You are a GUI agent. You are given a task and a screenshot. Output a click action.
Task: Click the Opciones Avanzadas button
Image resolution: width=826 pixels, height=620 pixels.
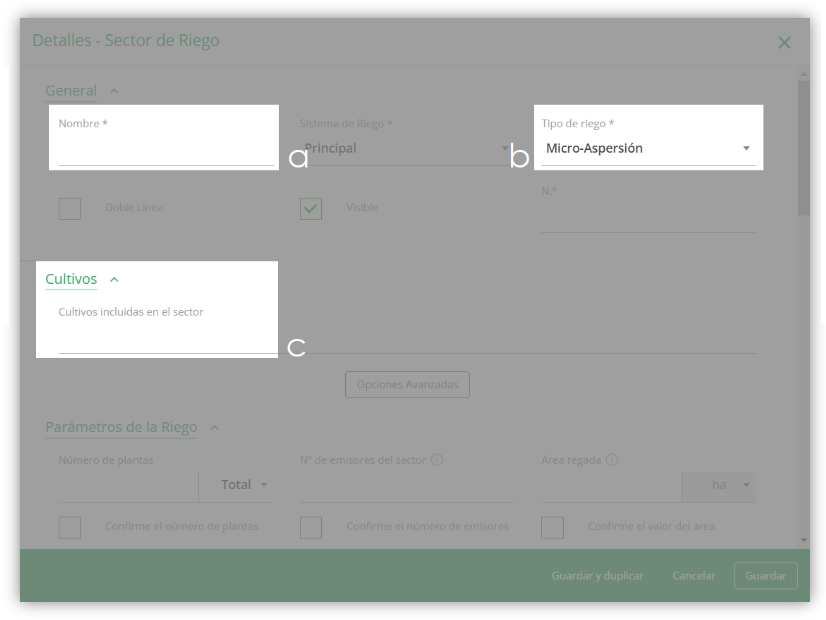[407, 385]
